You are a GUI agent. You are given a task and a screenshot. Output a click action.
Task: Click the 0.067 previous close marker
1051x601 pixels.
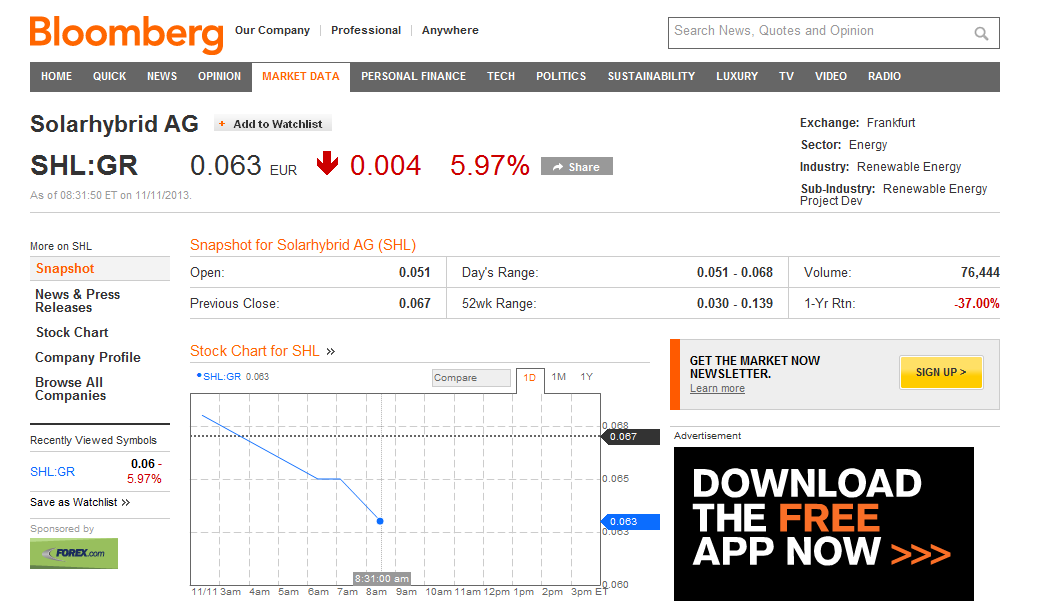[x=631, y=437]
